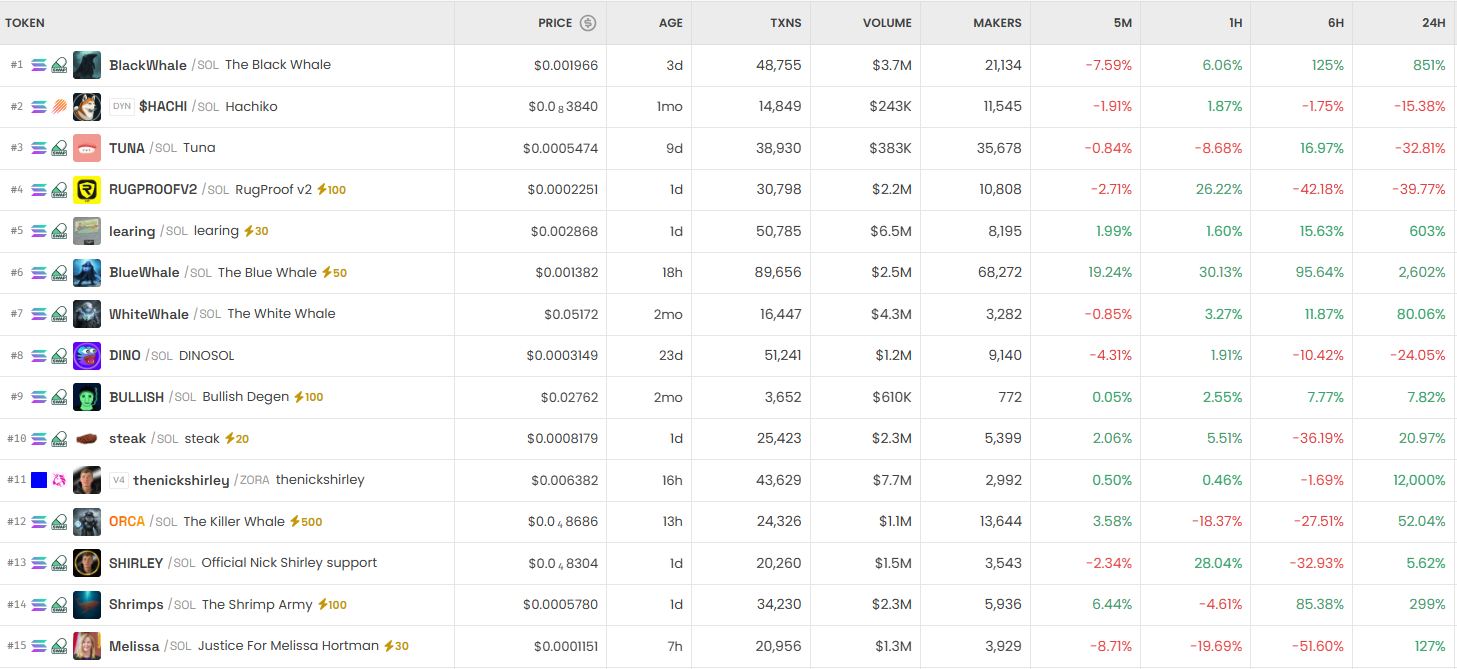Open the SHIRLEY Official Nick Shirley support pair

pyautogui.click(x=136, y=563)
